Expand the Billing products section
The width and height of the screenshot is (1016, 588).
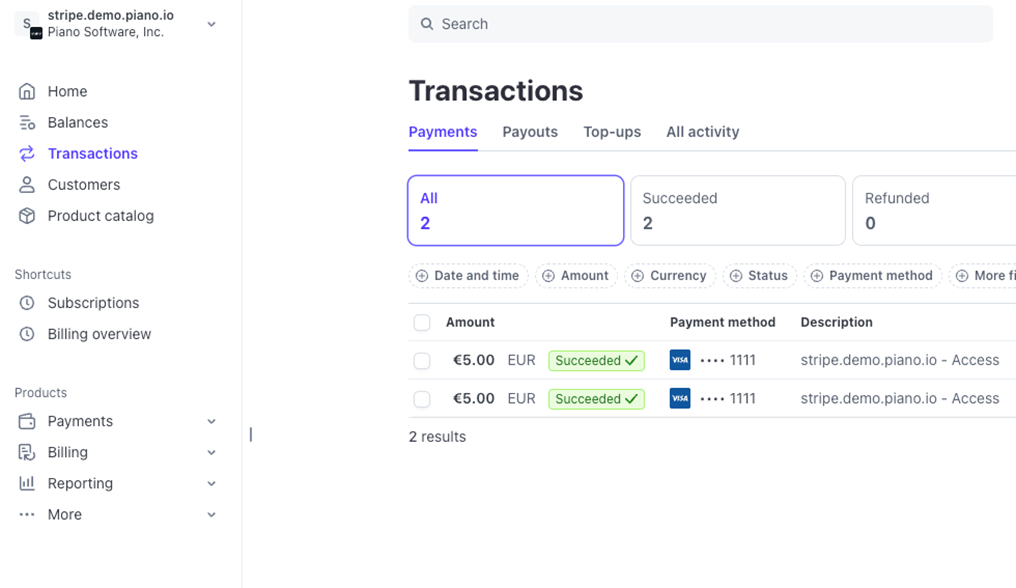(x=211, y=453)
